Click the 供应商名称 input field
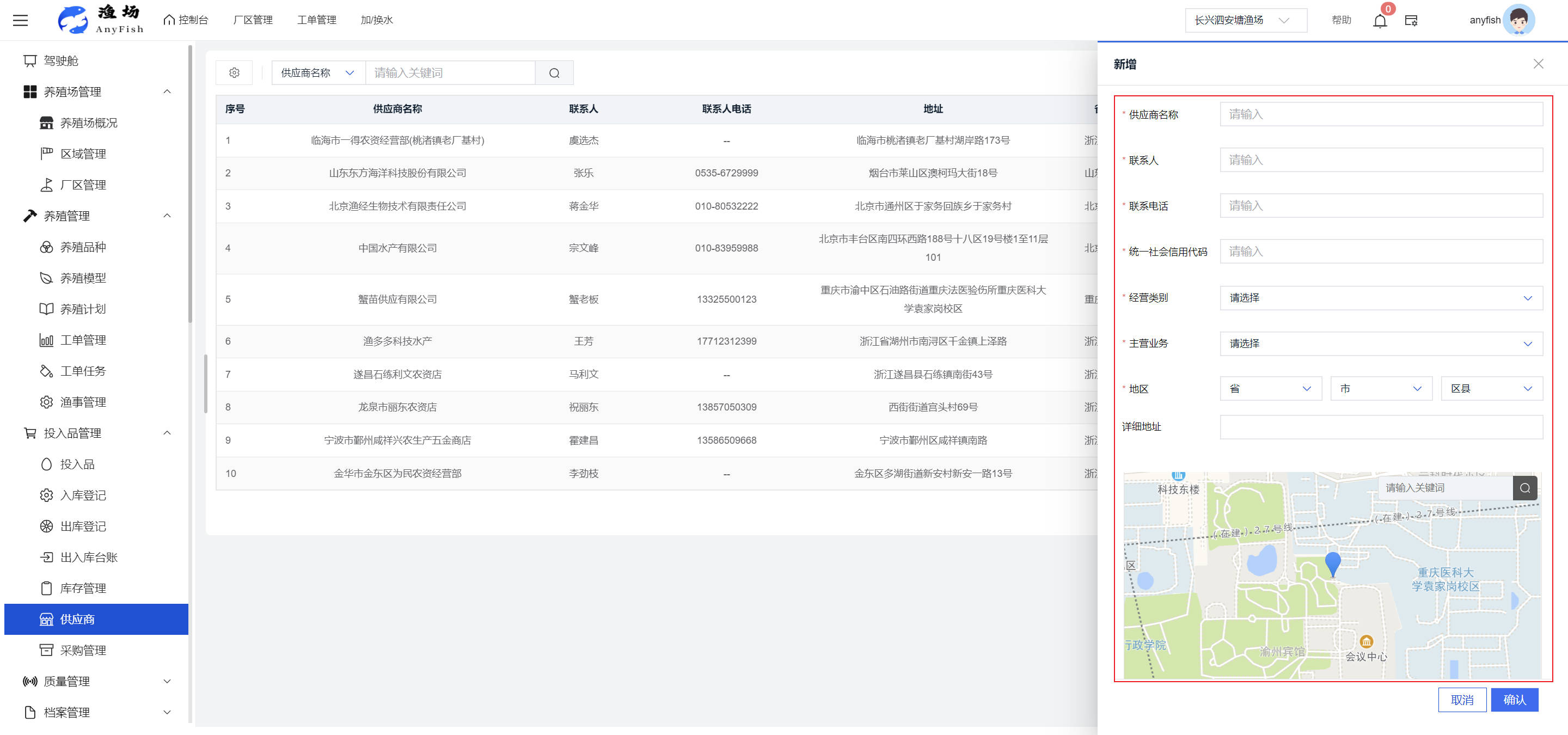The height and width of the screenshot is (735, 1568). (1381, 114)
